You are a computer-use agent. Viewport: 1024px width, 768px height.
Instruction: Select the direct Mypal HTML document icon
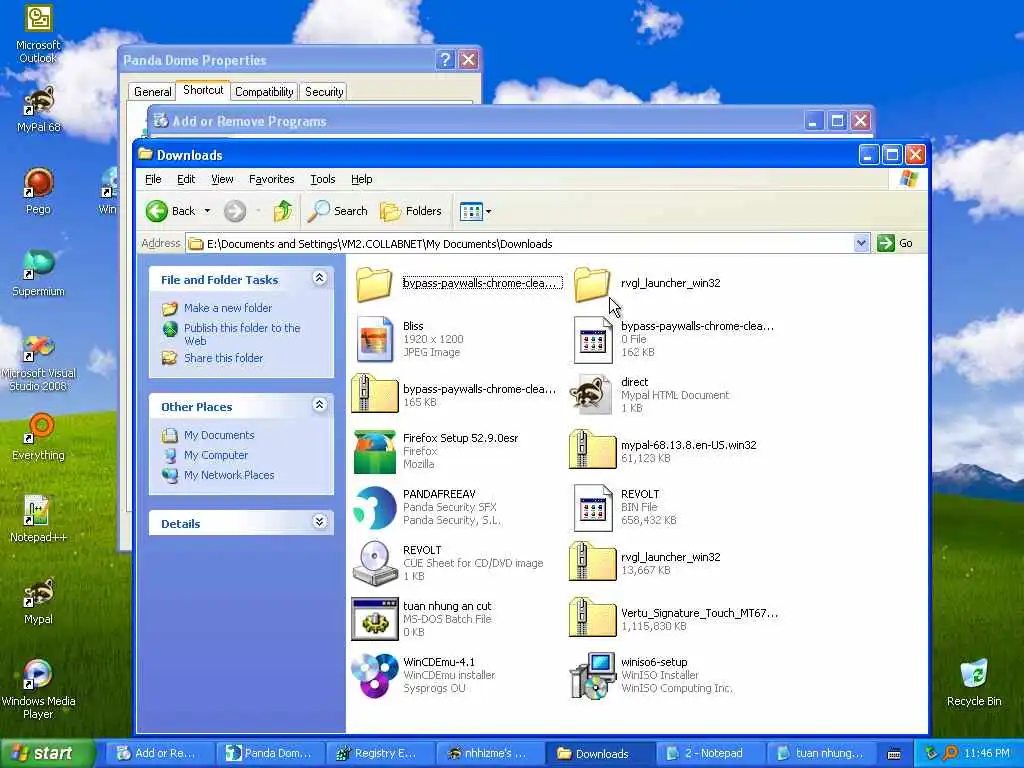click(591, 394)
